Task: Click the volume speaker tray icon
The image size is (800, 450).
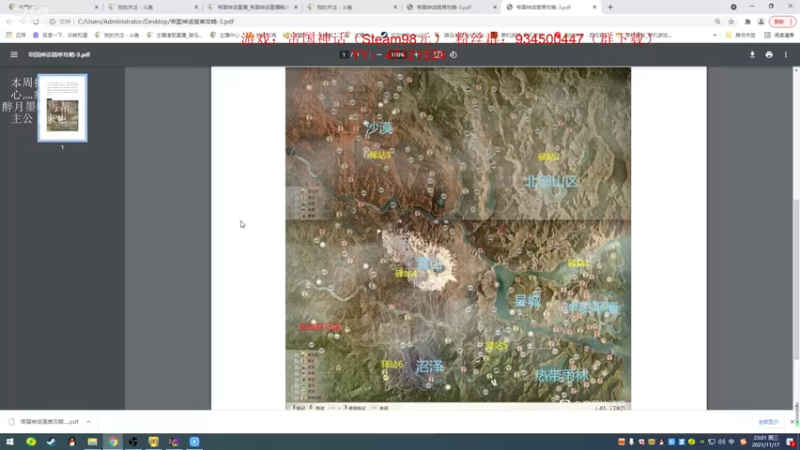Action: 721,442
